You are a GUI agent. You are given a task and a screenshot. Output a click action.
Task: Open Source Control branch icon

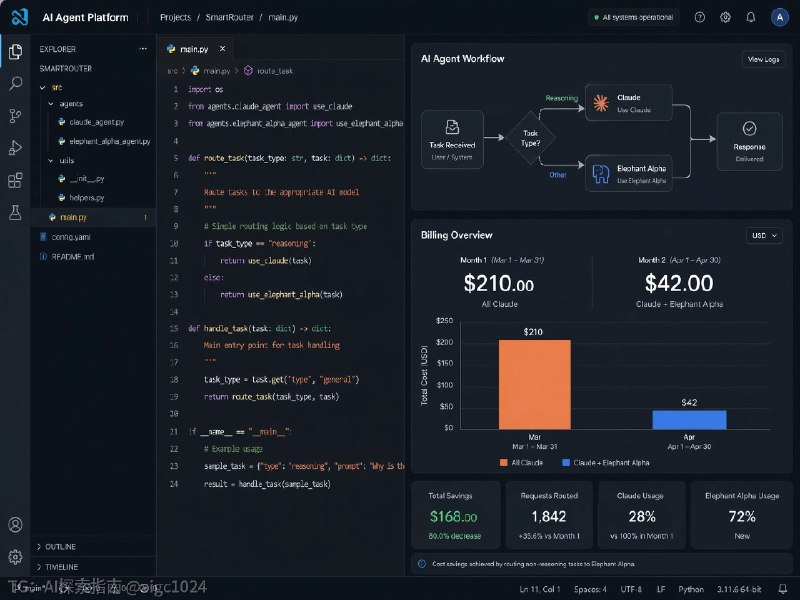[15, 116]
